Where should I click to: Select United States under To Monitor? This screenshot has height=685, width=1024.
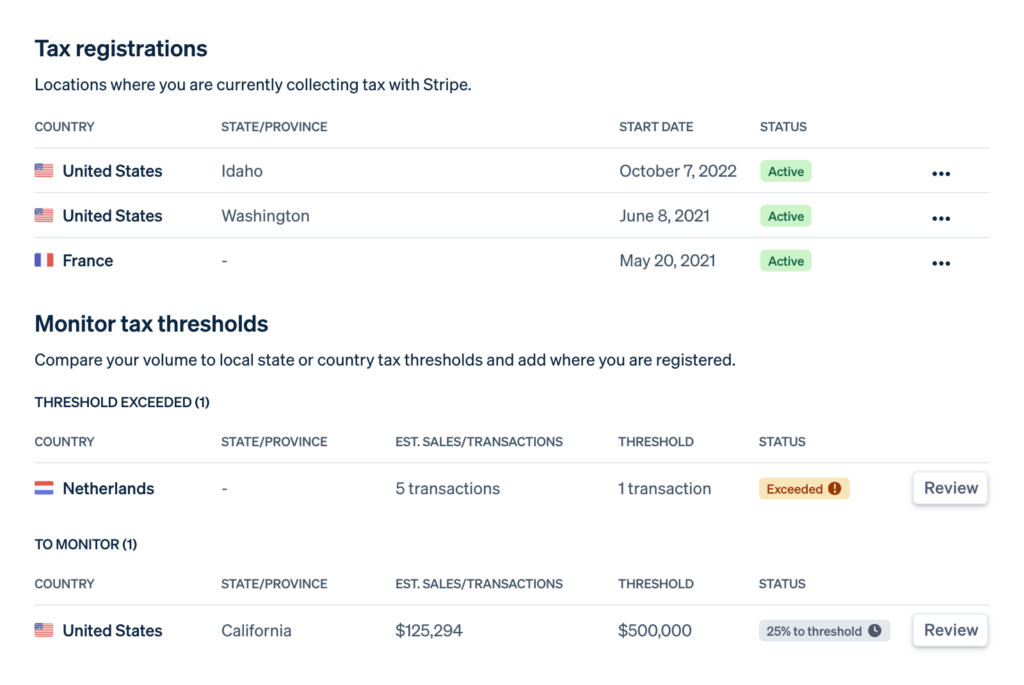pyautogui.click(x=112, y=630)
